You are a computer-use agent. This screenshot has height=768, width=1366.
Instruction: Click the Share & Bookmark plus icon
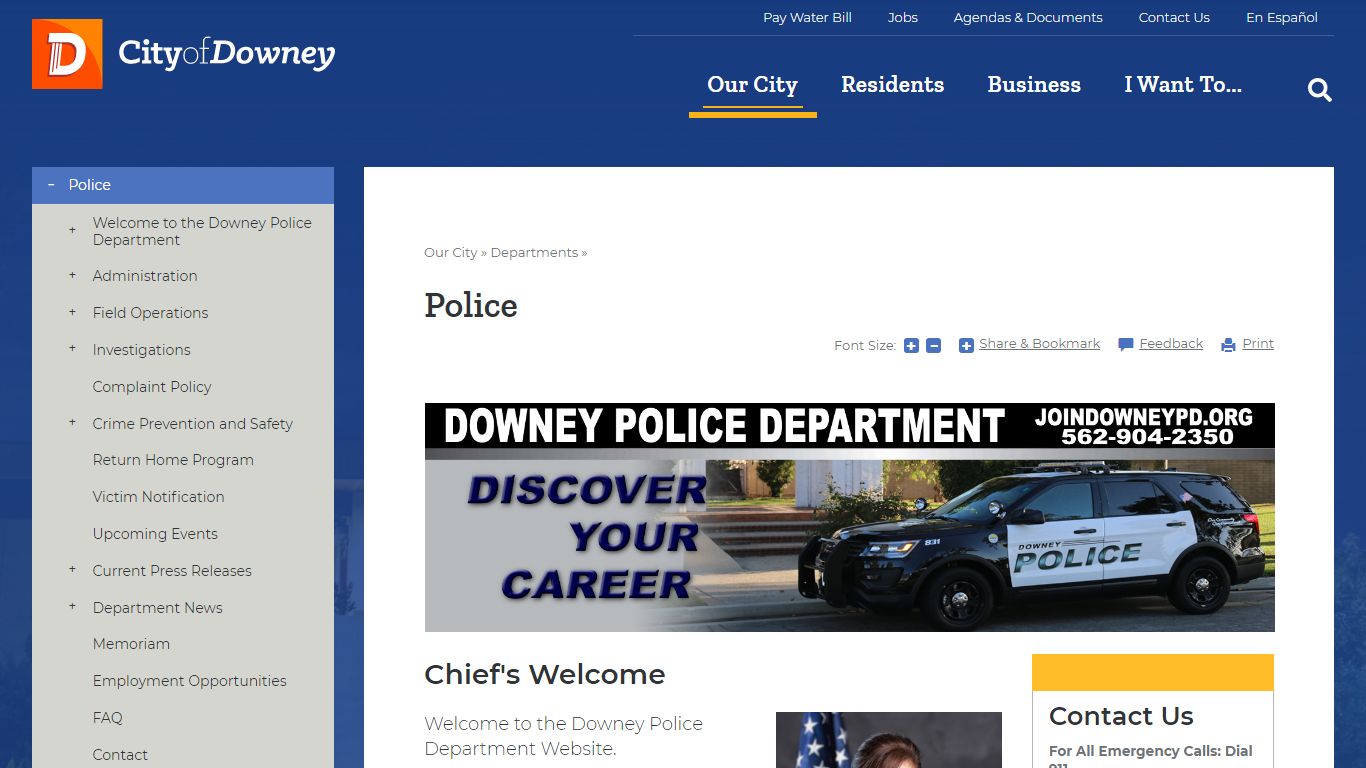coord(966,345)
